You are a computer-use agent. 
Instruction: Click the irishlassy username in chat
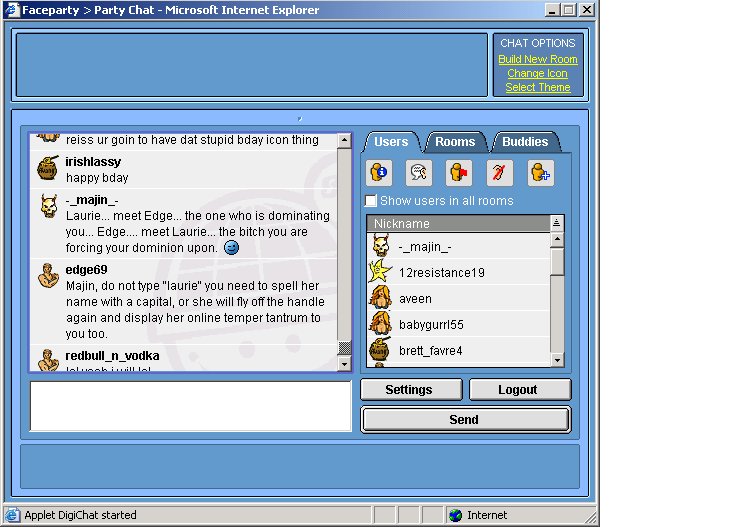point(93,162)
